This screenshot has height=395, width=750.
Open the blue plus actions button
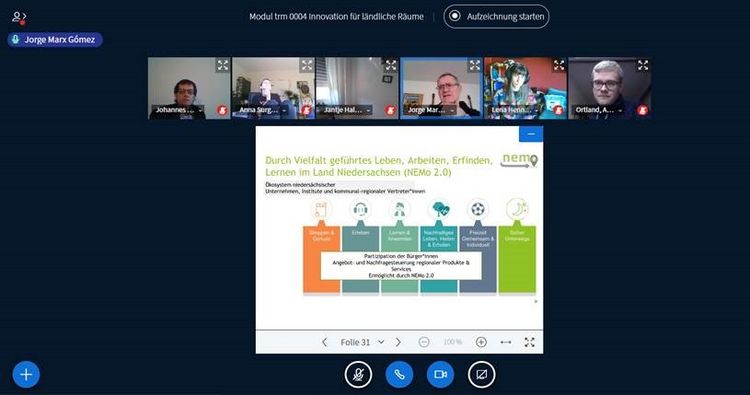(x=26, y=374)
